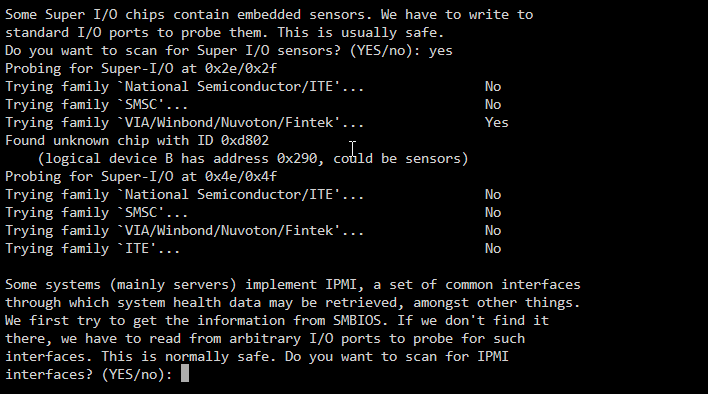Click 'Probing for Super-I/O at 0x4e/0x4f' line
Screen dimensions: 708x394
coord(141,176)
